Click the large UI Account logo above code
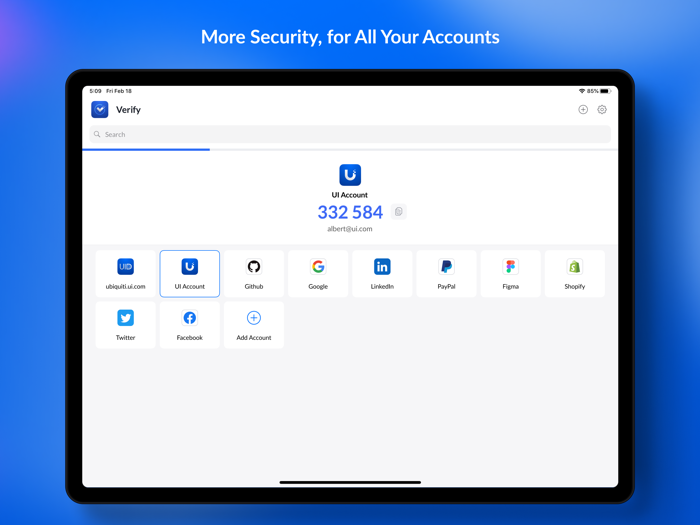This screenshot has height=525, width=700. [x=350, y=175]
